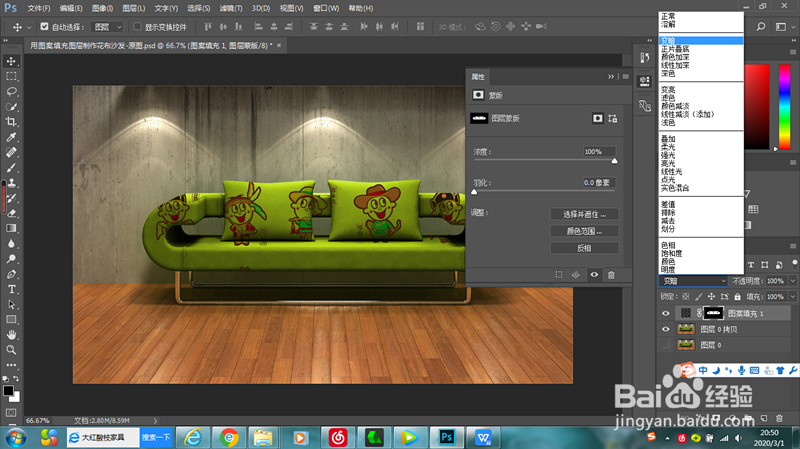Expand status bar info arrow
The height and width of the screenshot is (449, 800).
point(155,421)
